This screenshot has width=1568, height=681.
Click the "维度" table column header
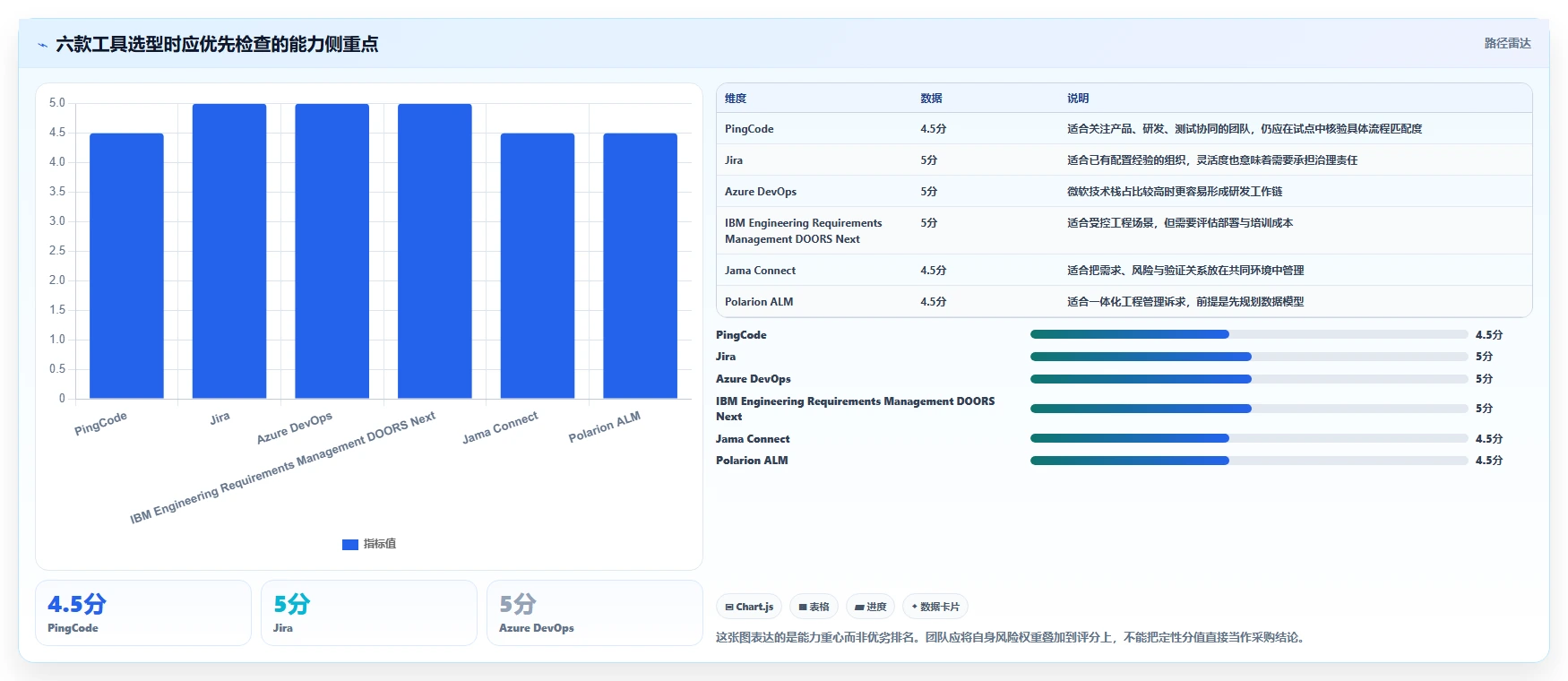coord(736,99)
